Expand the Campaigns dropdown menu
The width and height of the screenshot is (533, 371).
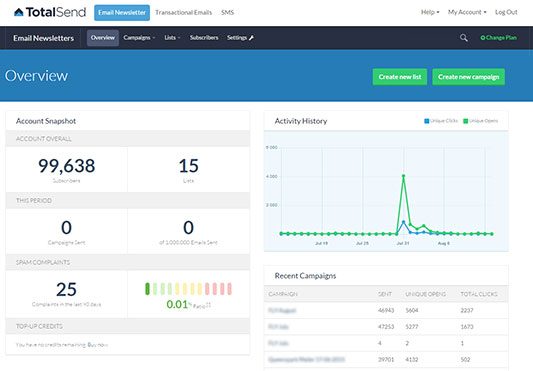139,38
